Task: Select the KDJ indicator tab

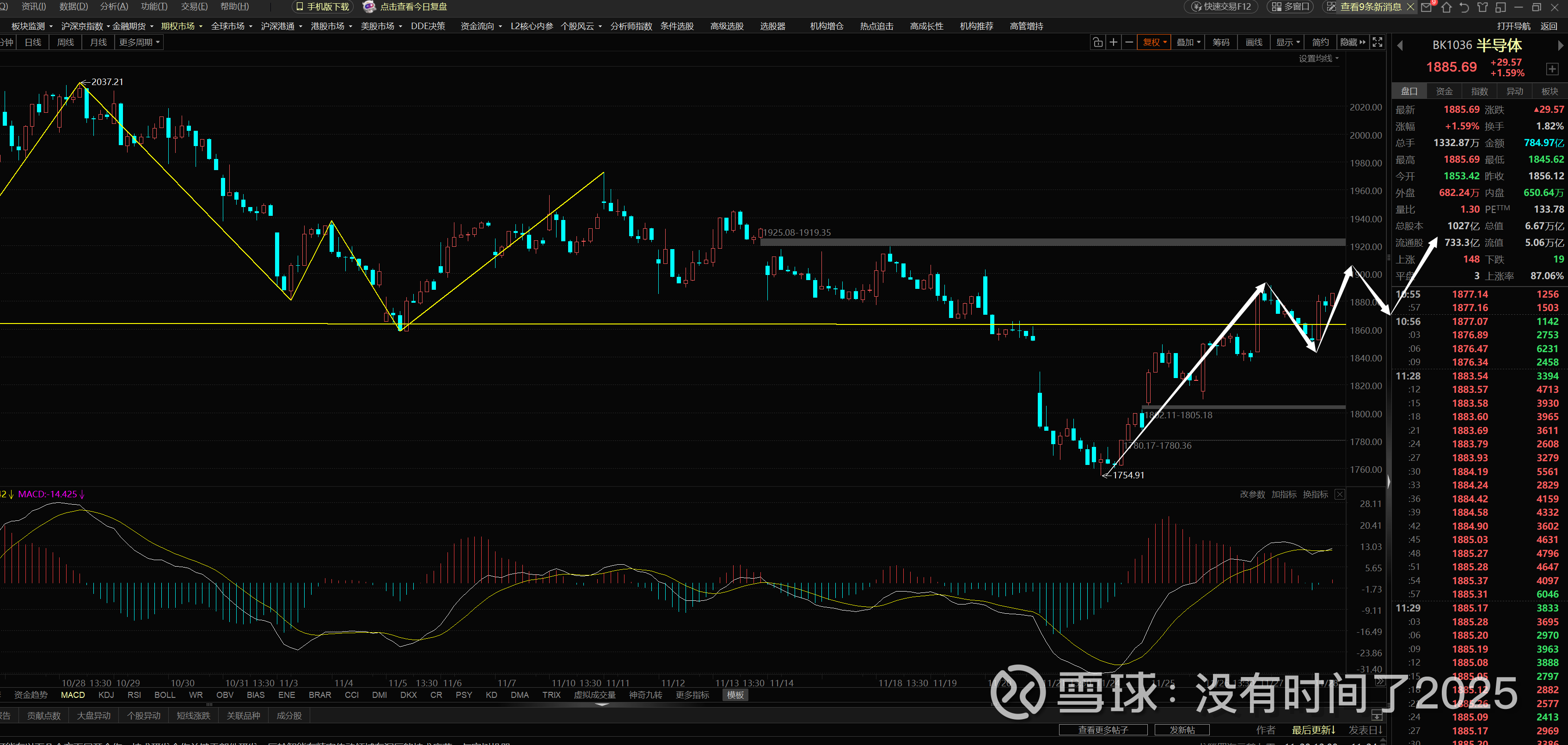Action: [x=106, y=695]
